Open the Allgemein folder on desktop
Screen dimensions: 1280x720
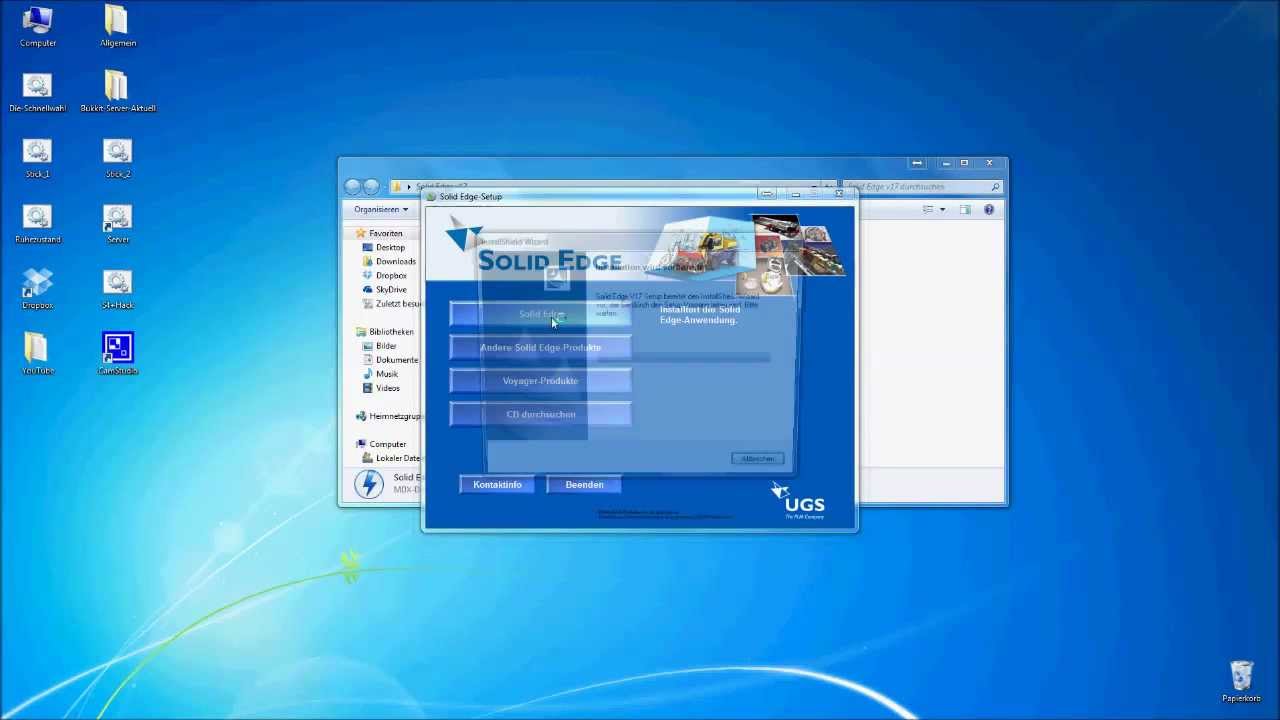pyautogui.click(x=117, y=26)
